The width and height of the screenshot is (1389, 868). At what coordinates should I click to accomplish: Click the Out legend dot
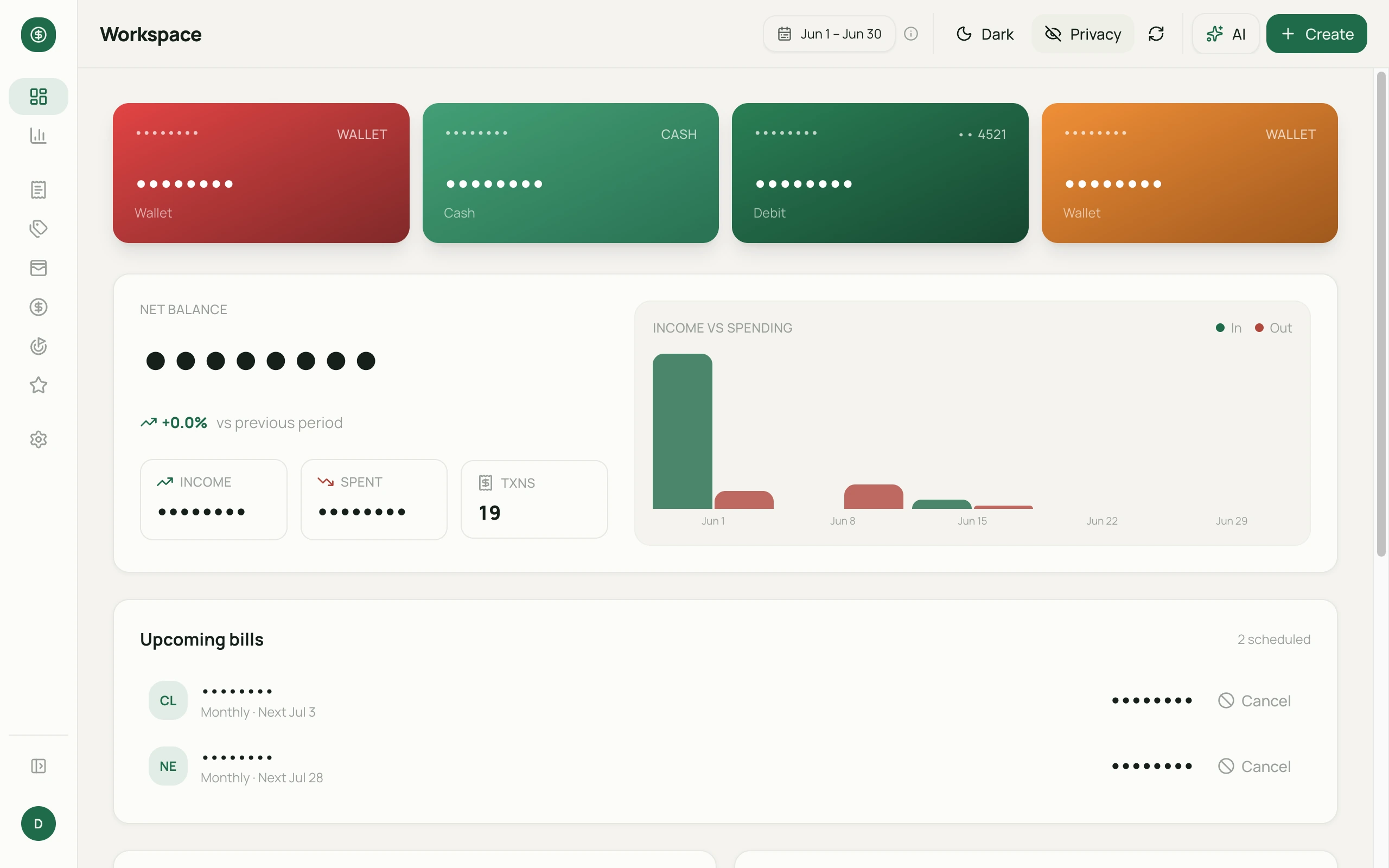pyautogui.click(x=1259, y=328)
